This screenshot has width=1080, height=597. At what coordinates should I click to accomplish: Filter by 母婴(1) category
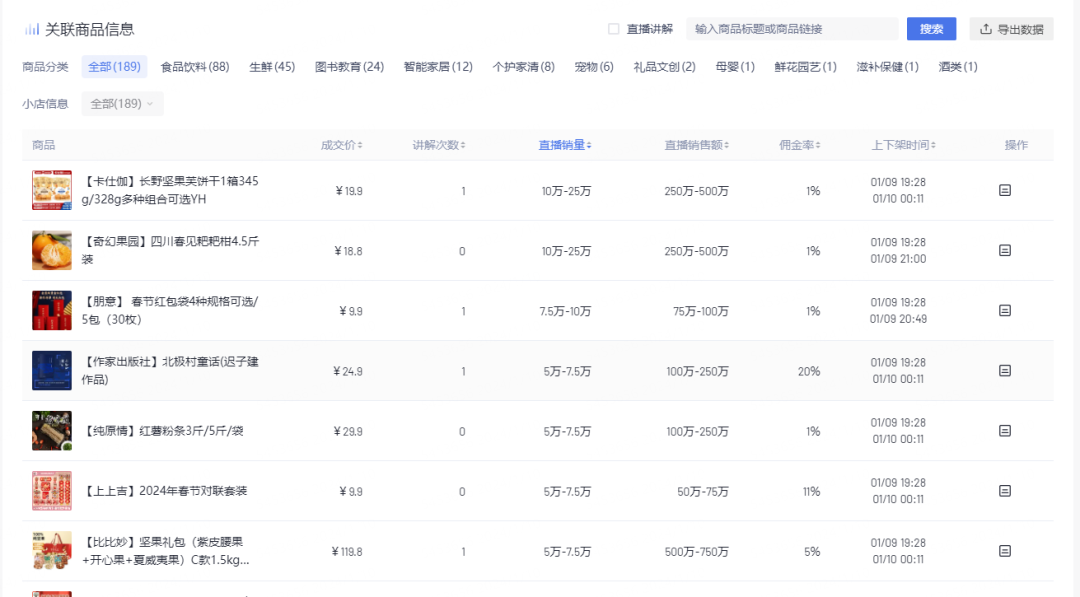point(735,67)
